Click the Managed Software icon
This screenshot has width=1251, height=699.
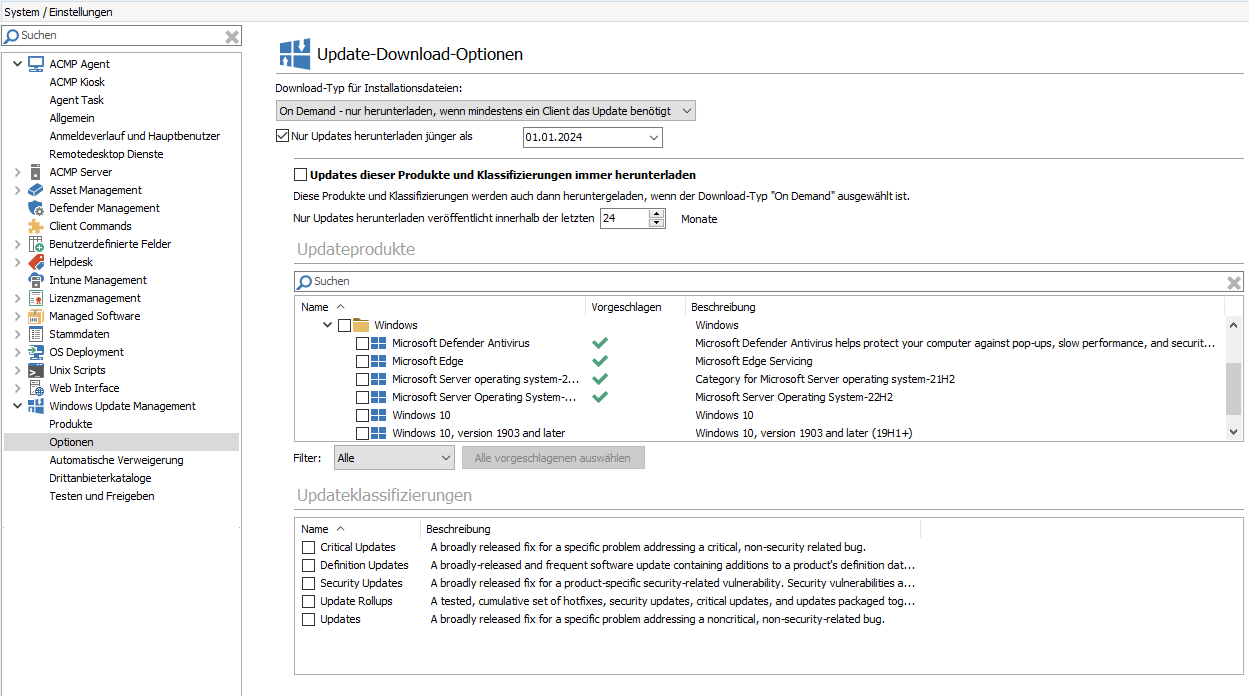36,316
